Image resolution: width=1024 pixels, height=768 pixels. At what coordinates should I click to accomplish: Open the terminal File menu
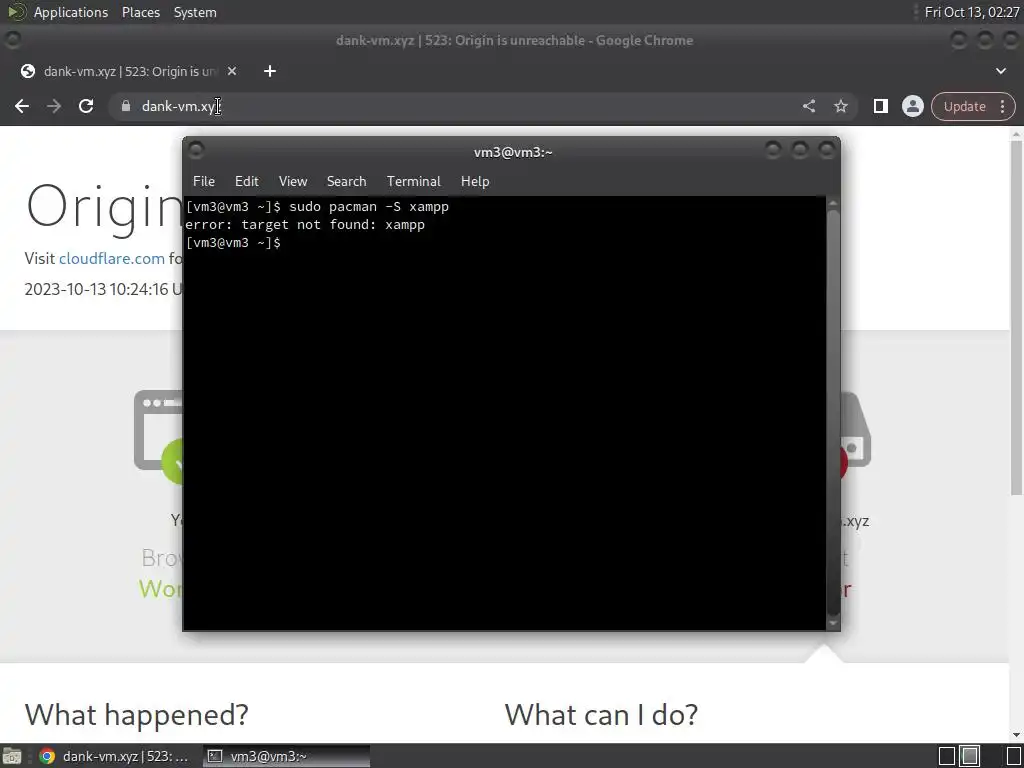point(204,182)
